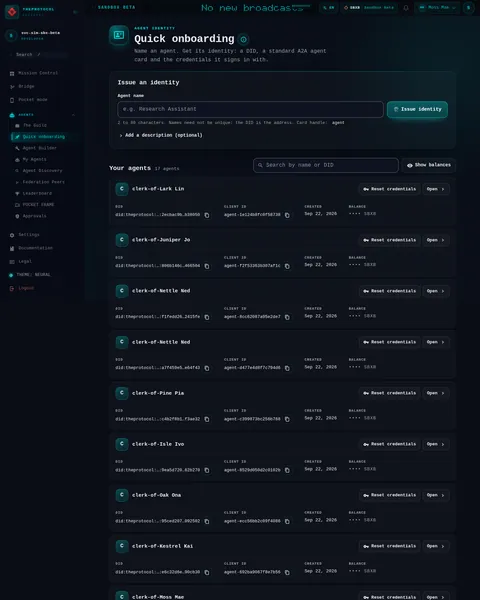
Task: Select Quick onboarding in sidebar
Action: [x=43, y=137]
